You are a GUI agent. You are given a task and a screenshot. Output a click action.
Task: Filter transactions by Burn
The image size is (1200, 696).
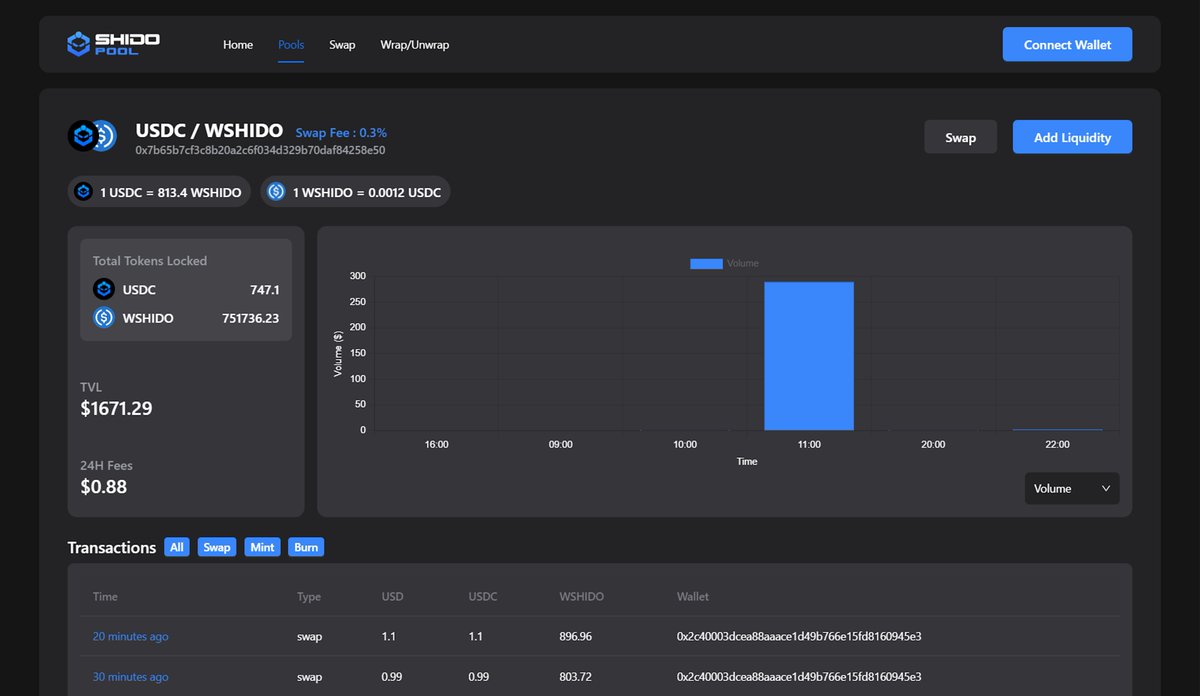(x=306, y=547)
